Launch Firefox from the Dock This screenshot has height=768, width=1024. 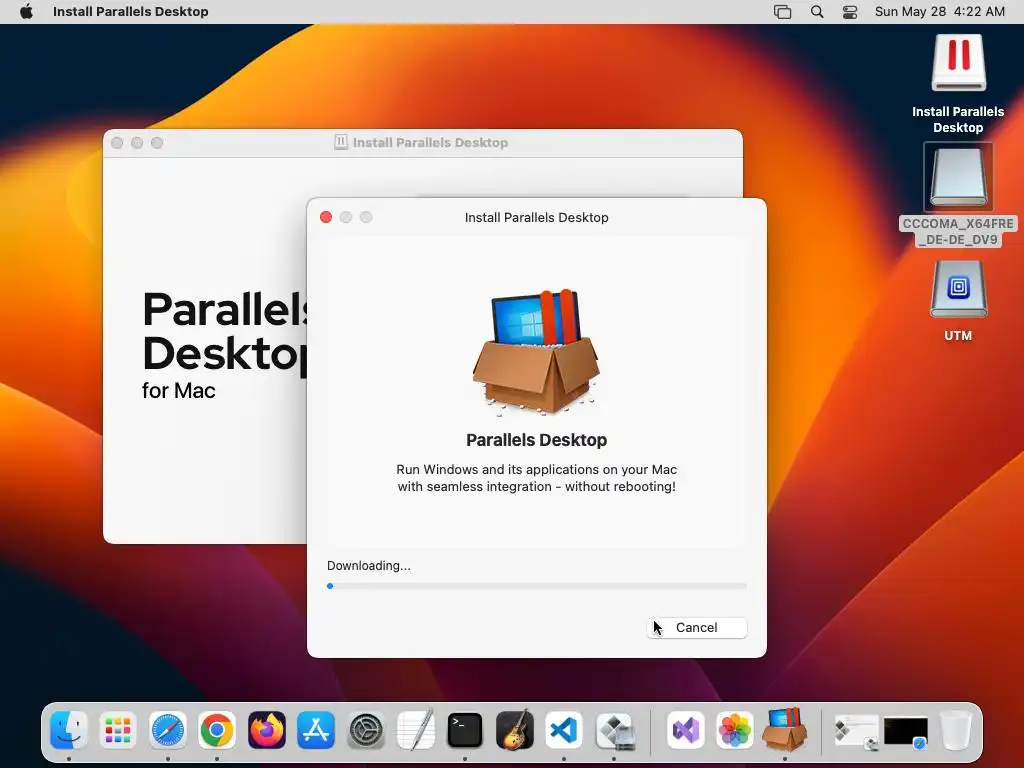coord(266,729)
